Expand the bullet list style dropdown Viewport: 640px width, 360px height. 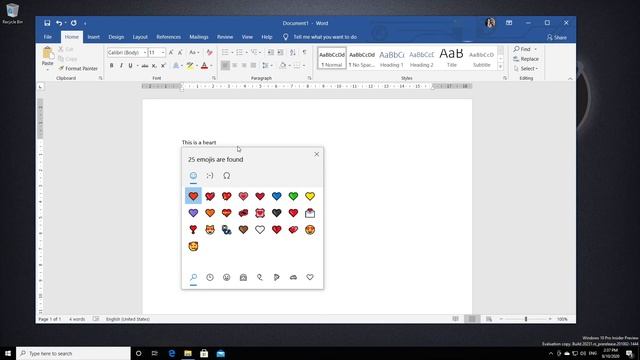coord(232,52)
